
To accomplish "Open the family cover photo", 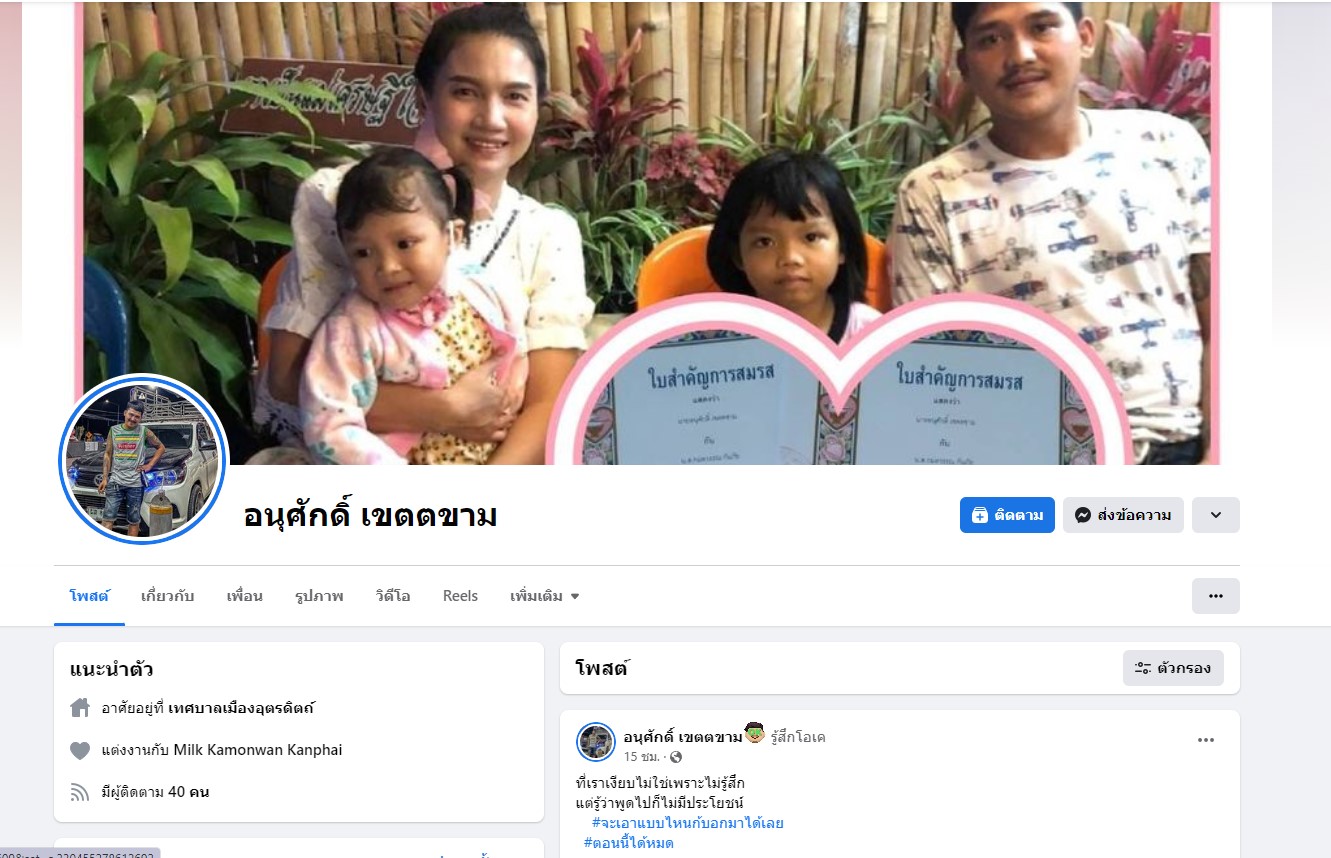I will [648, 232].
